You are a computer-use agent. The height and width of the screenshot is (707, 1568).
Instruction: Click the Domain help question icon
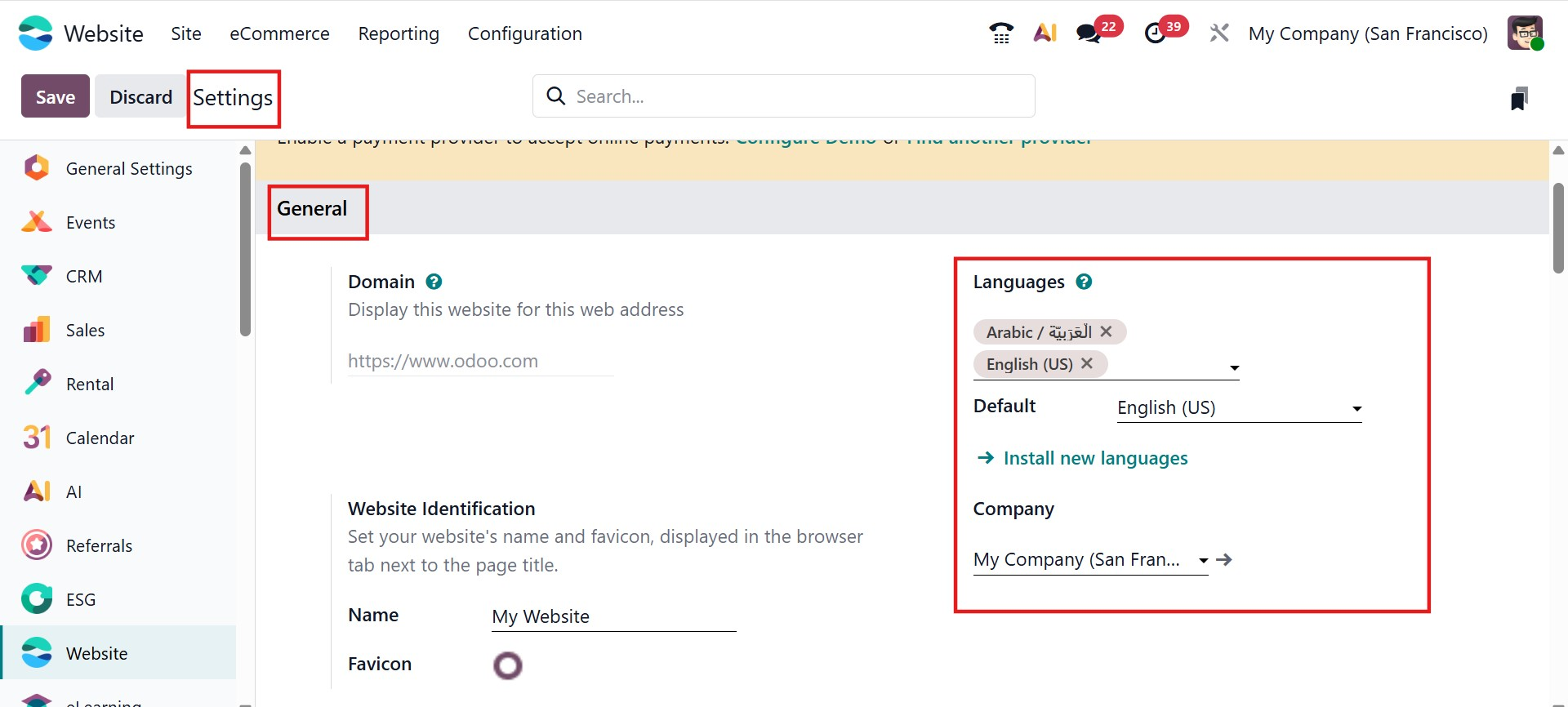[434, 282]
